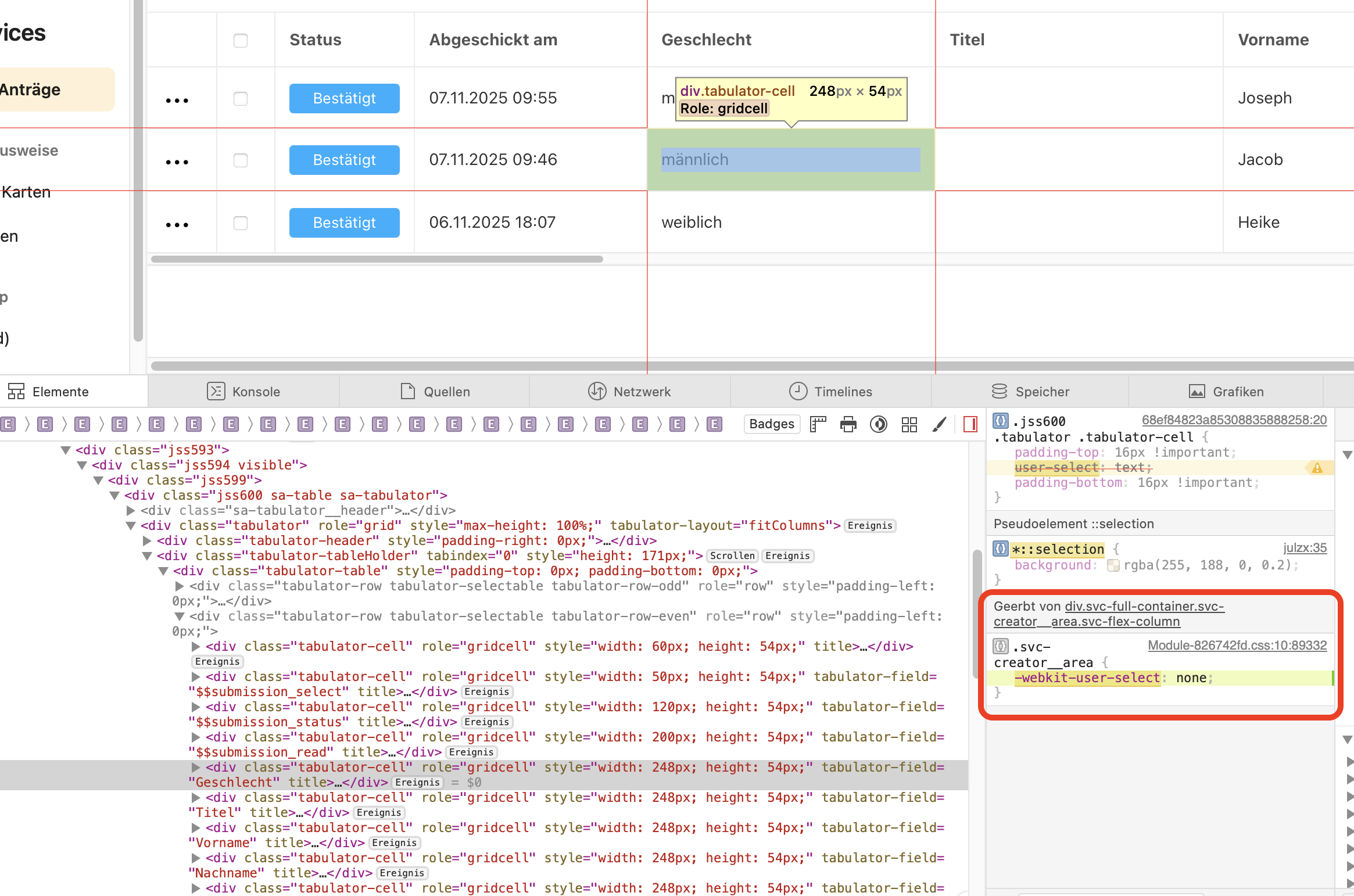
Task: Collapse the jss593 div node
Action: (x=66, y=450)
